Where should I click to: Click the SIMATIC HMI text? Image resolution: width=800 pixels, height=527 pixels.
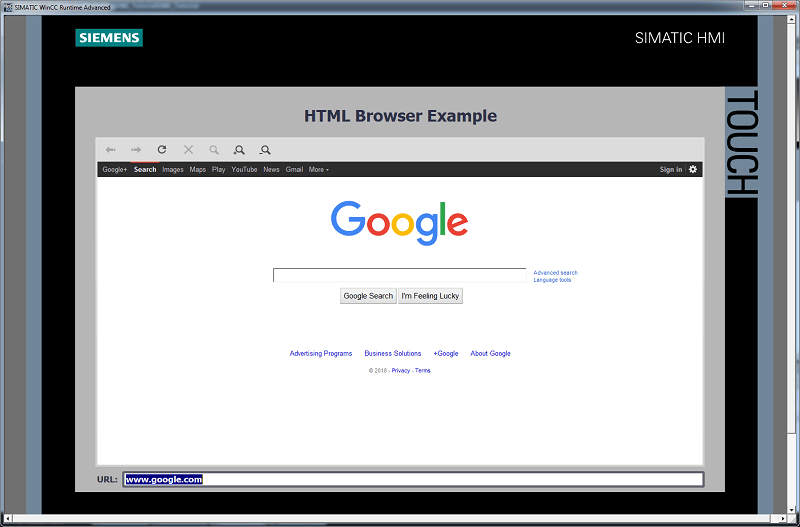pyautogui.click(x=680, y=38)
